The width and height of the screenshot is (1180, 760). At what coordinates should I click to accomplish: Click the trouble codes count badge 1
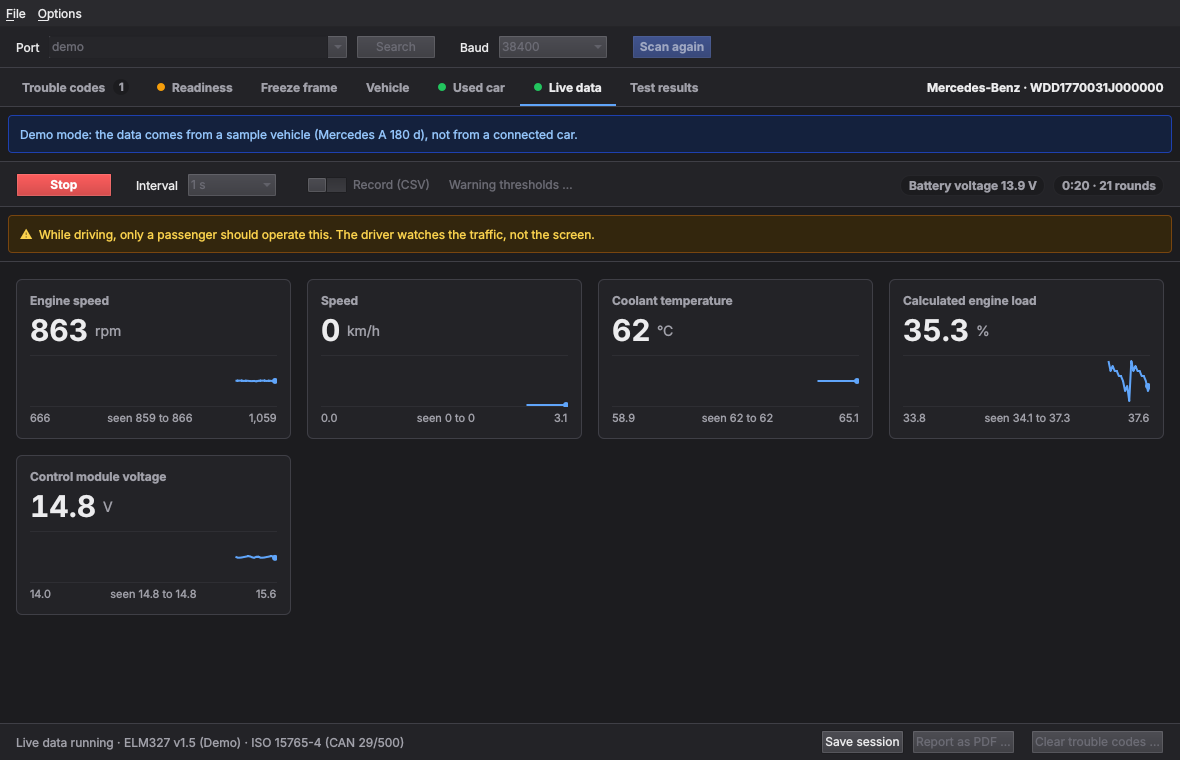pyautogui.click(x=121, y=87)
